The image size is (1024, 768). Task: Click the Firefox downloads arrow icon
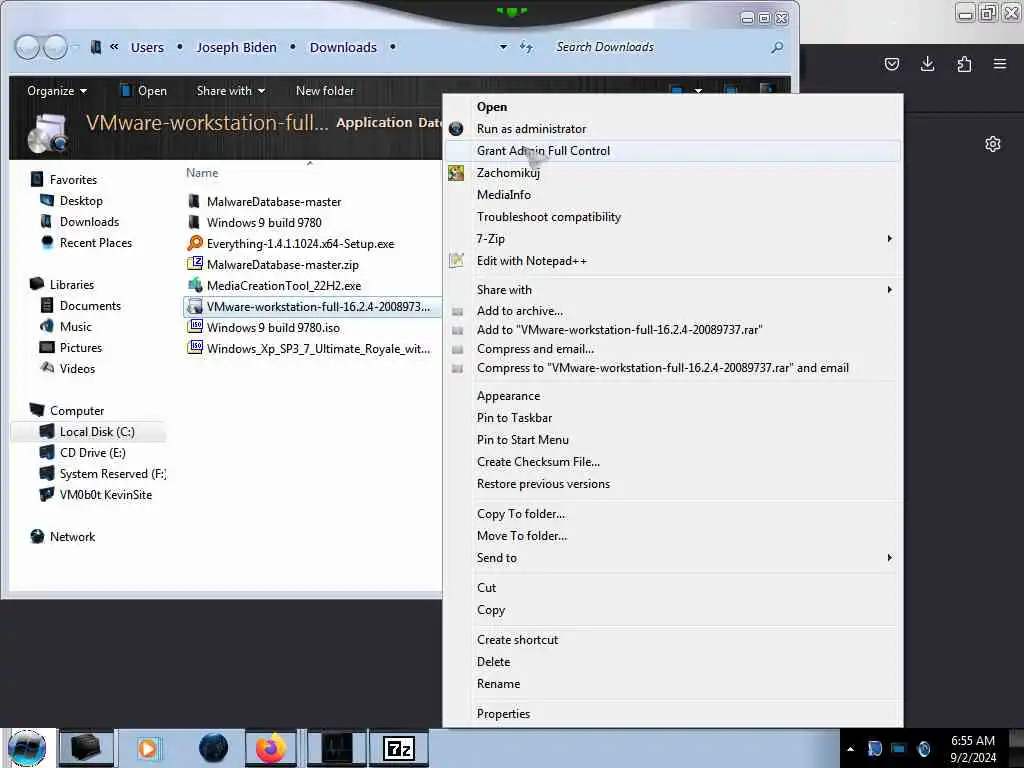(x=927, y=63)
